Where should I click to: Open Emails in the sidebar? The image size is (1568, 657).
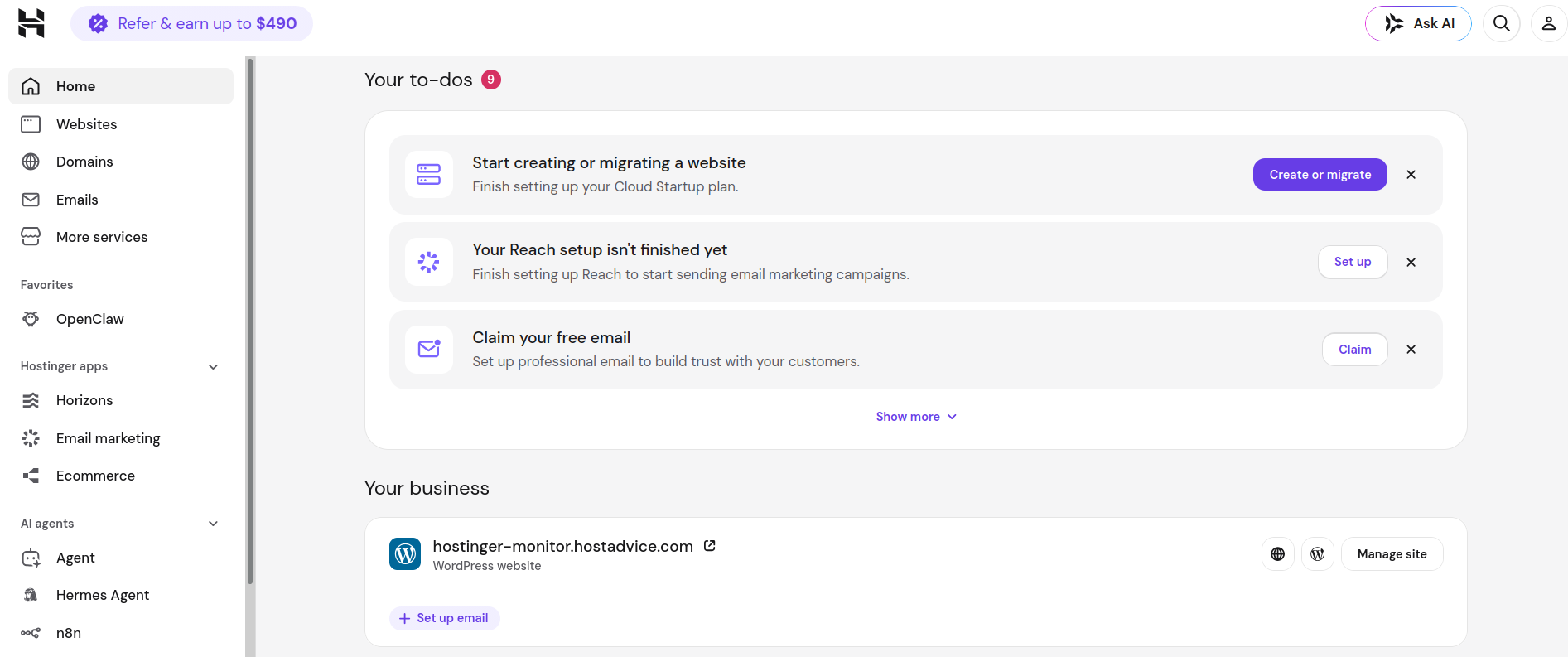(121, 200)
